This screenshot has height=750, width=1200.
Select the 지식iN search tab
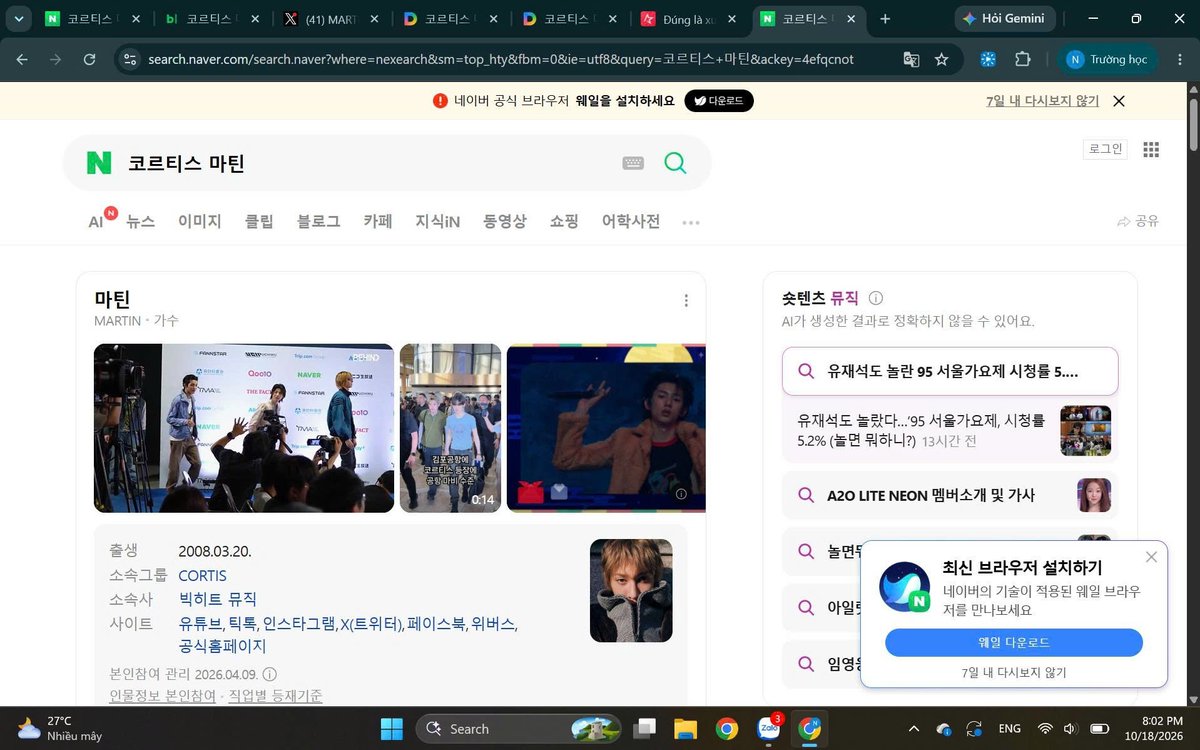click(438, 221)
